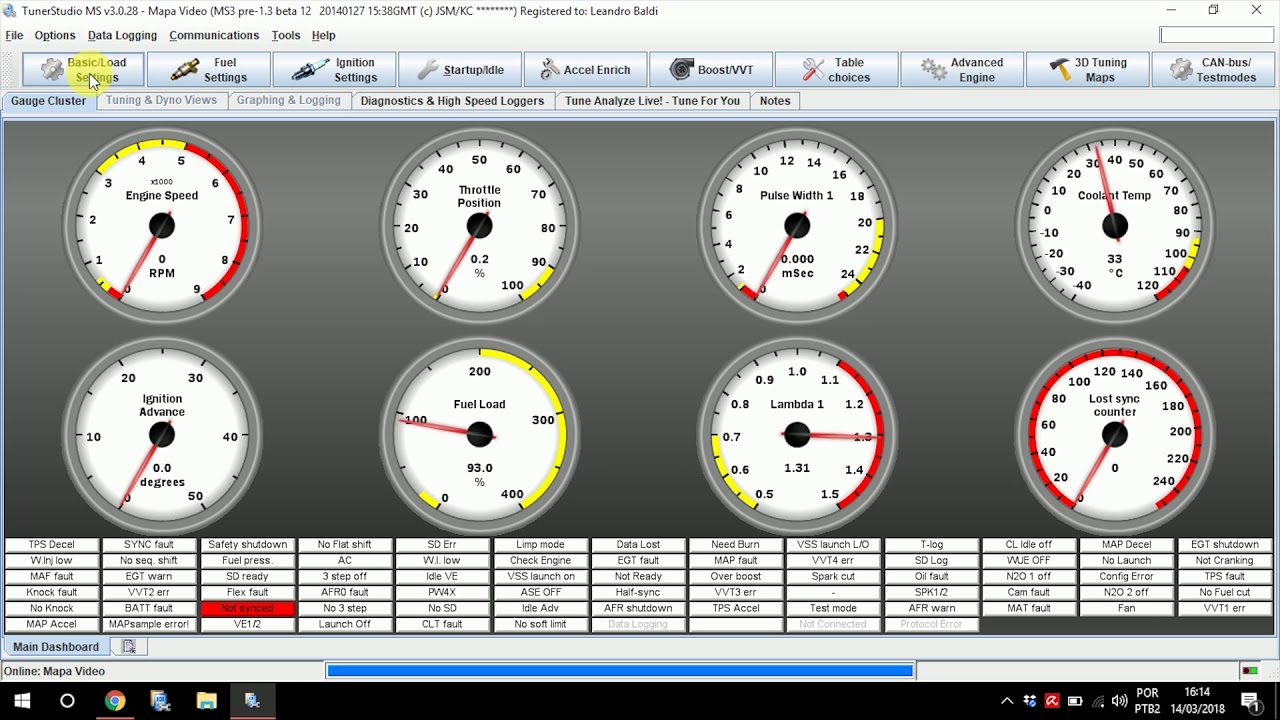Open the notification center icon
The height and width of the screenshot is (720, 1280).
1250,701
